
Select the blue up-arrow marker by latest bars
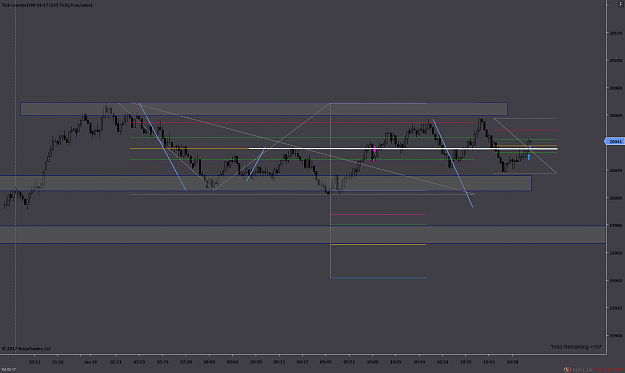[529, 157]
